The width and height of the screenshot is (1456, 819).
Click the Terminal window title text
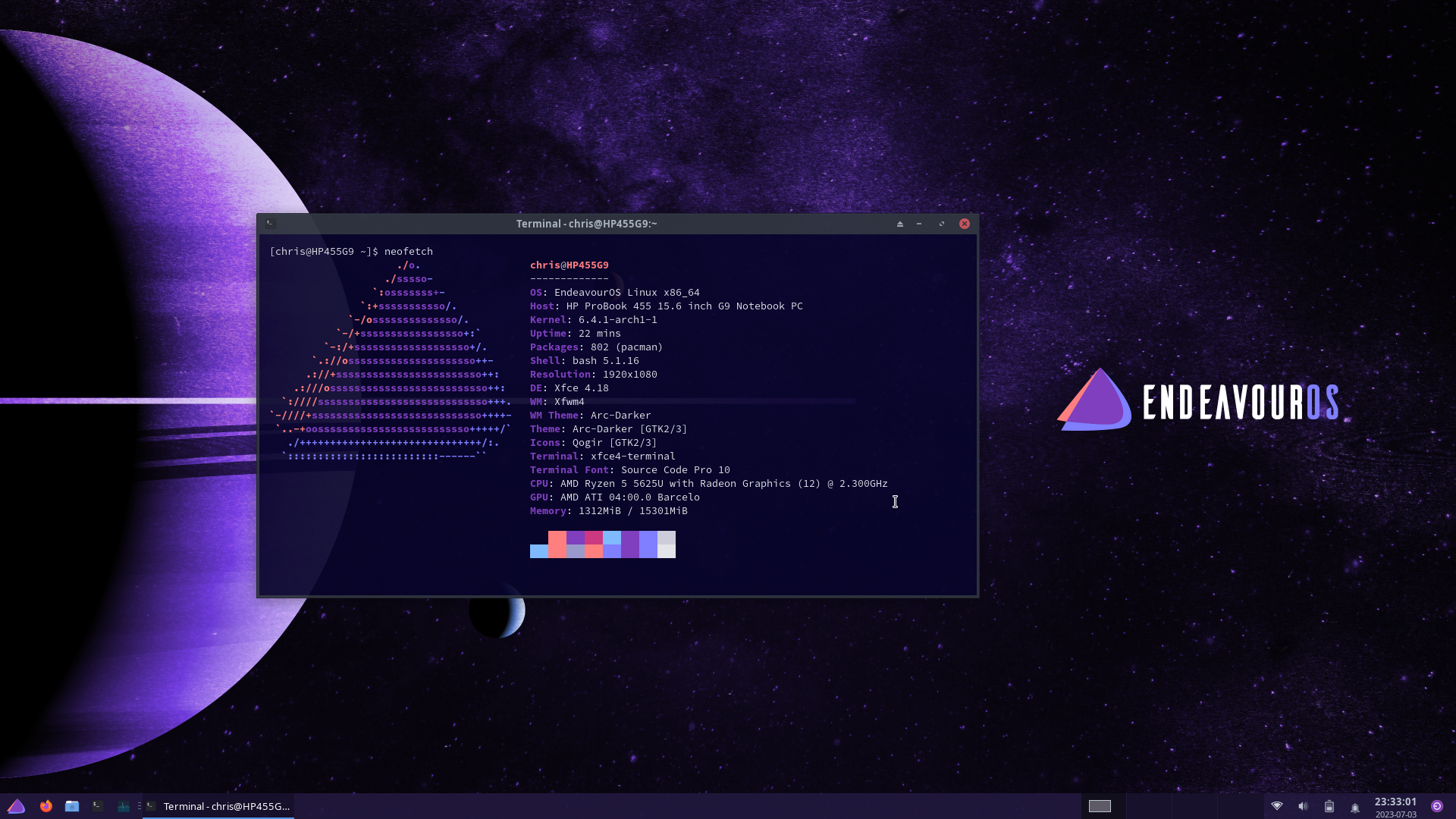point(586,224)
